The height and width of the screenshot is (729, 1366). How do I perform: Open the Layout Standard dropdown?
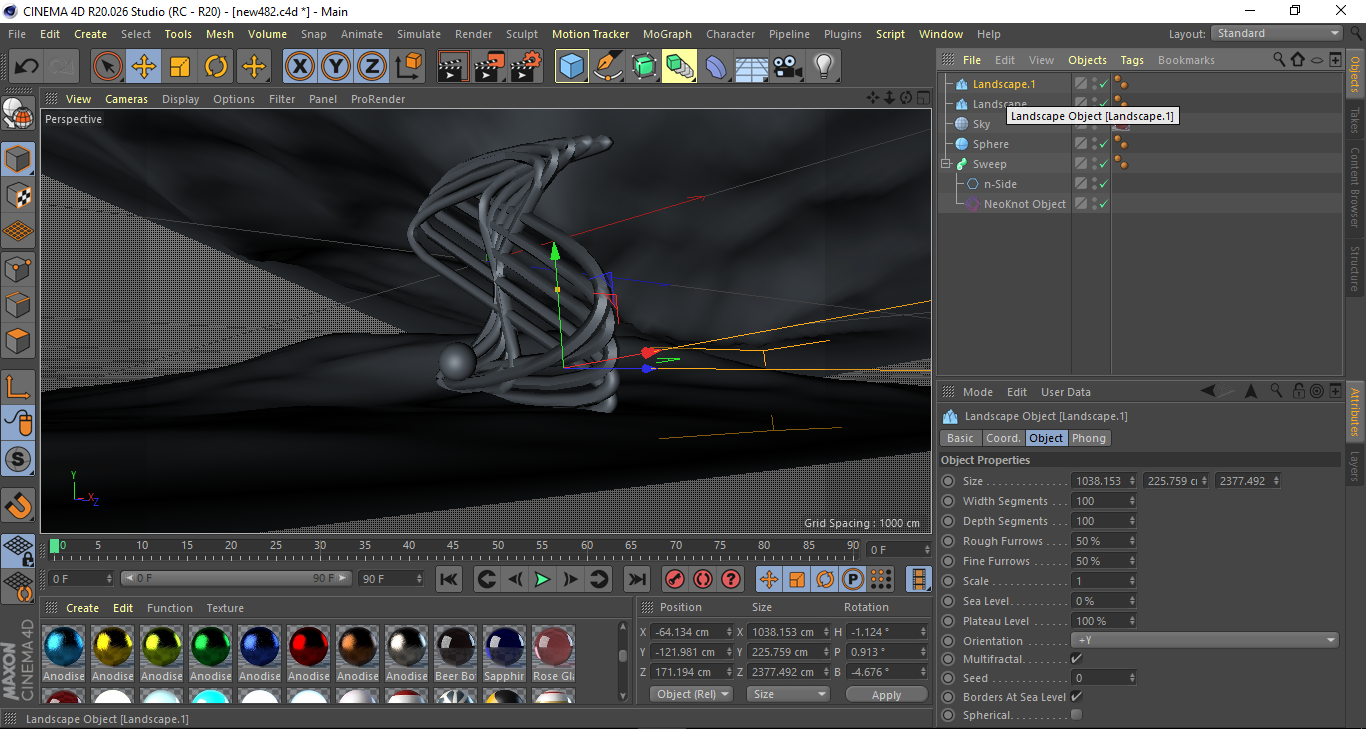tap(1277, 33)
